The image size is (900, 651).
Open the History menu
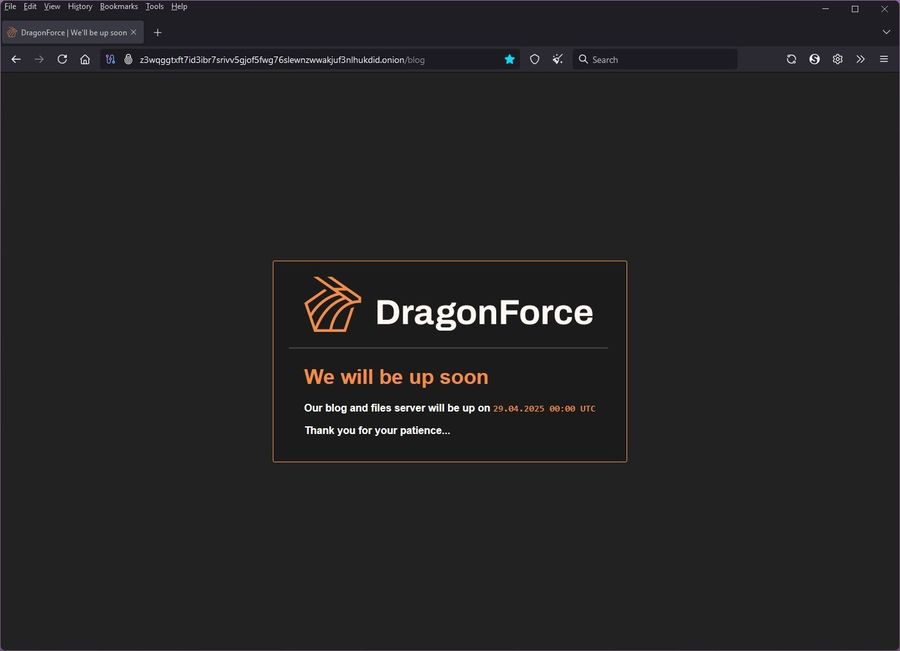coord(80,6)
